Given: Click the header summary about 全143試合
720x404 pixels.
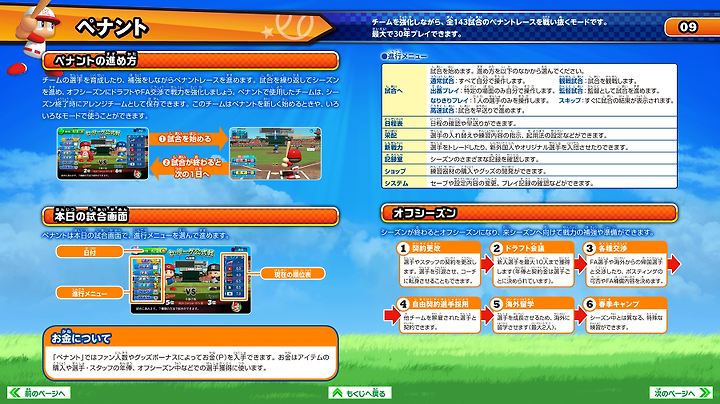Looking at the screenshot, I should click(489, 28).
